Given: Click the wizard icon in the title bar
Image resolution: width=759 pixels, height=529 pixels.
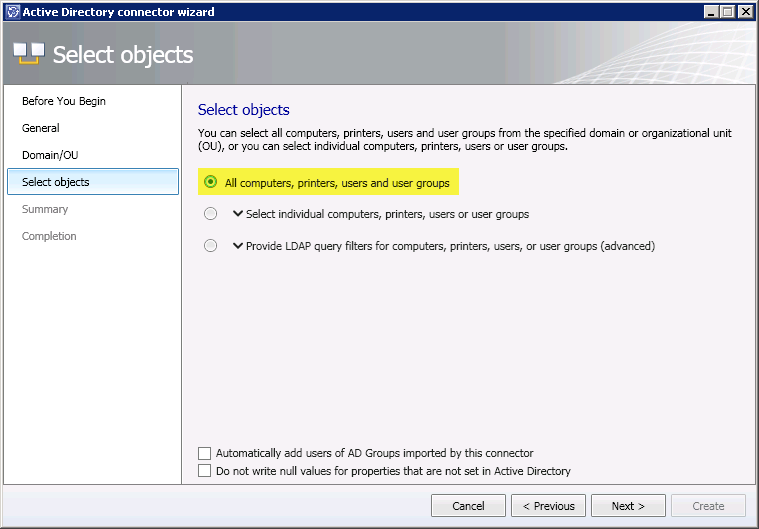Looking at the screenshot, I should (12, 12).
